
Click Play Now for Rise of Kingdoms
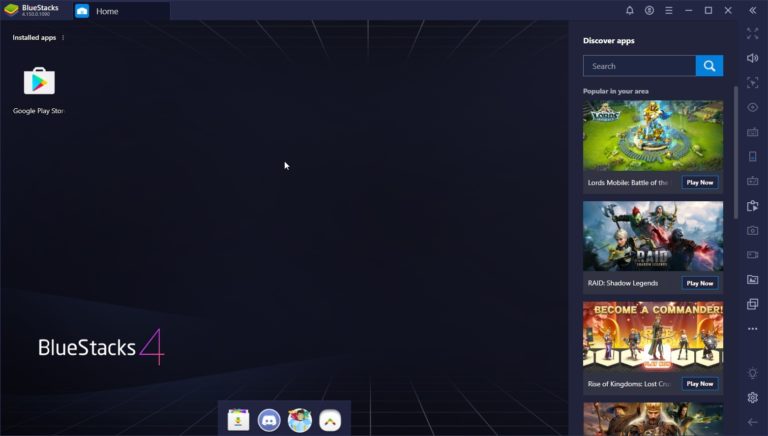coord(699,384)
